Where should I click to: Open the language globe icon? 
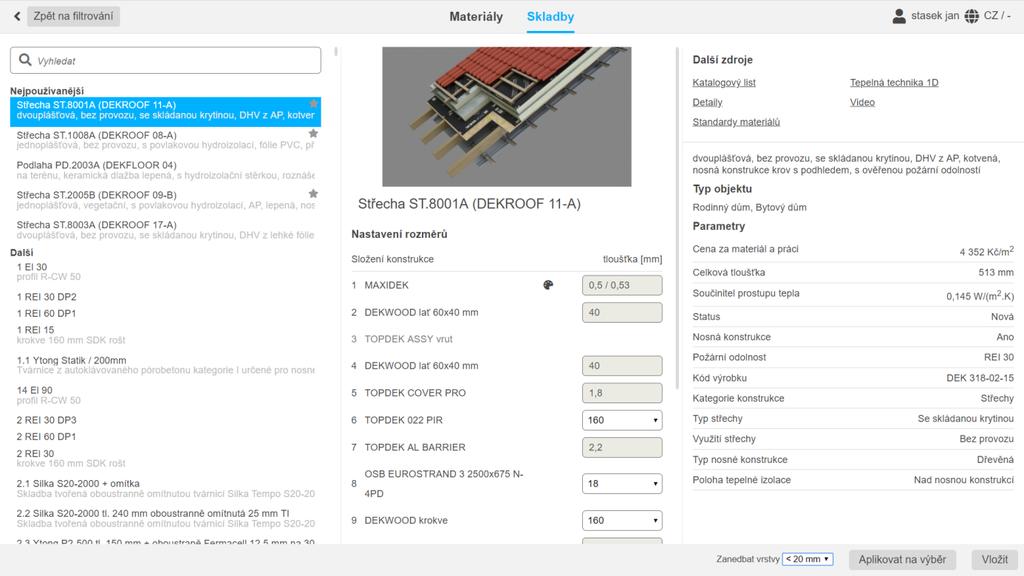tap(972, 16)
